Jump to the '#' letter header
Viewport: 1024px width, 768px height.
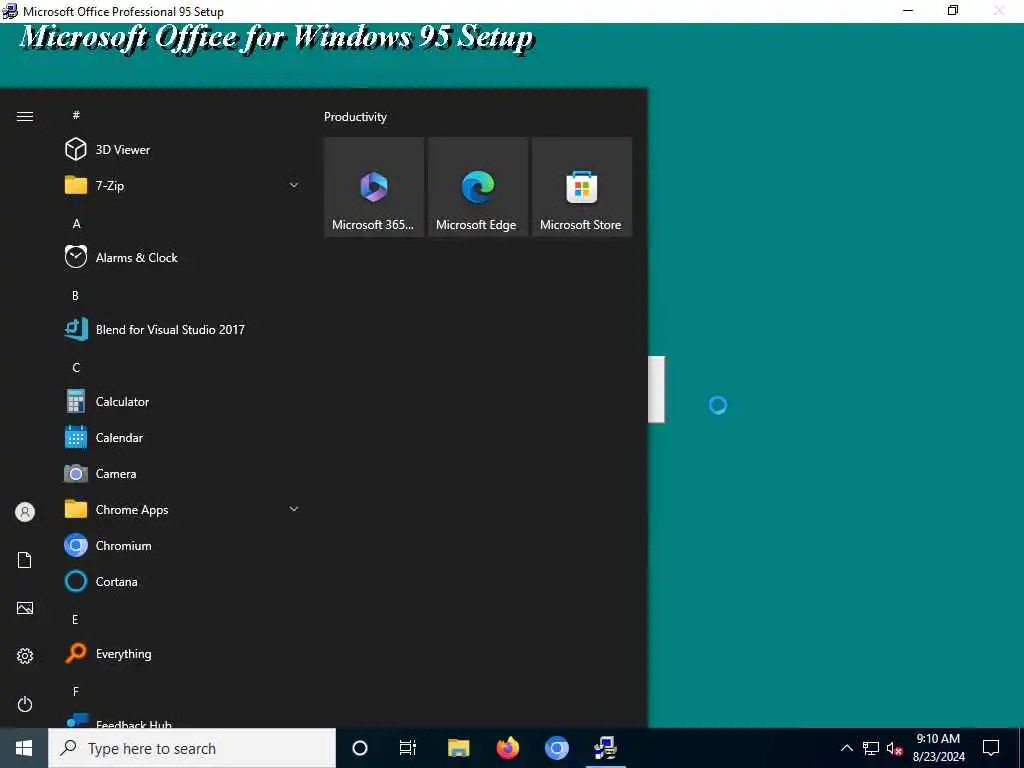(x=76, y=115)
